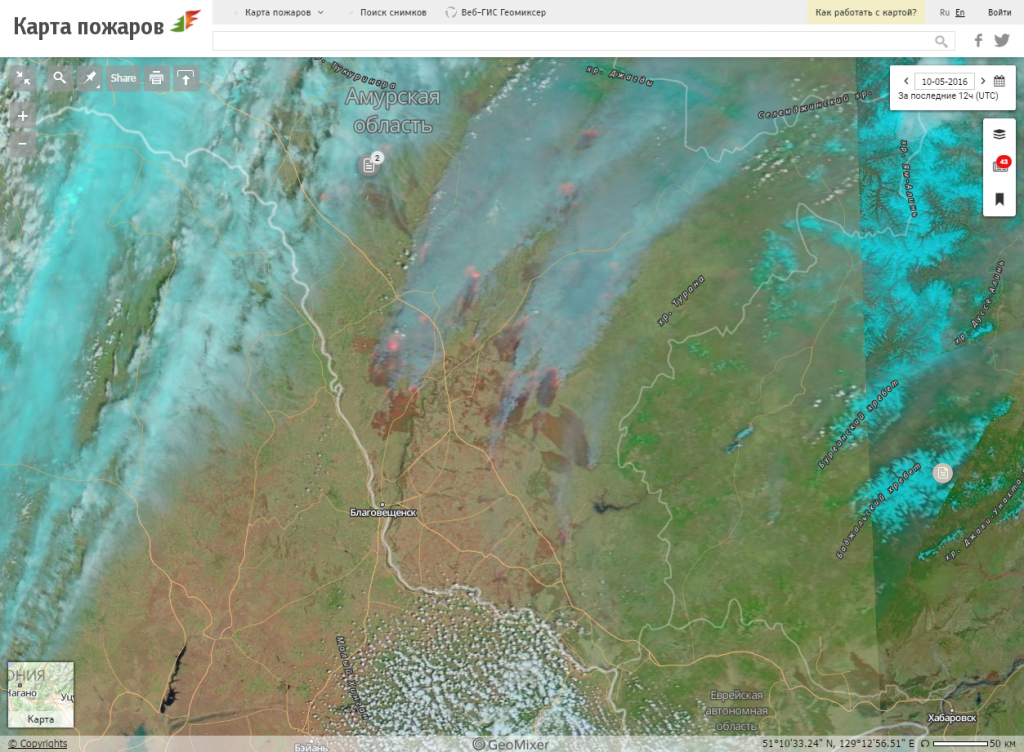Select the pin marker tool
The image size is (1024, 752).
[89, 78]
